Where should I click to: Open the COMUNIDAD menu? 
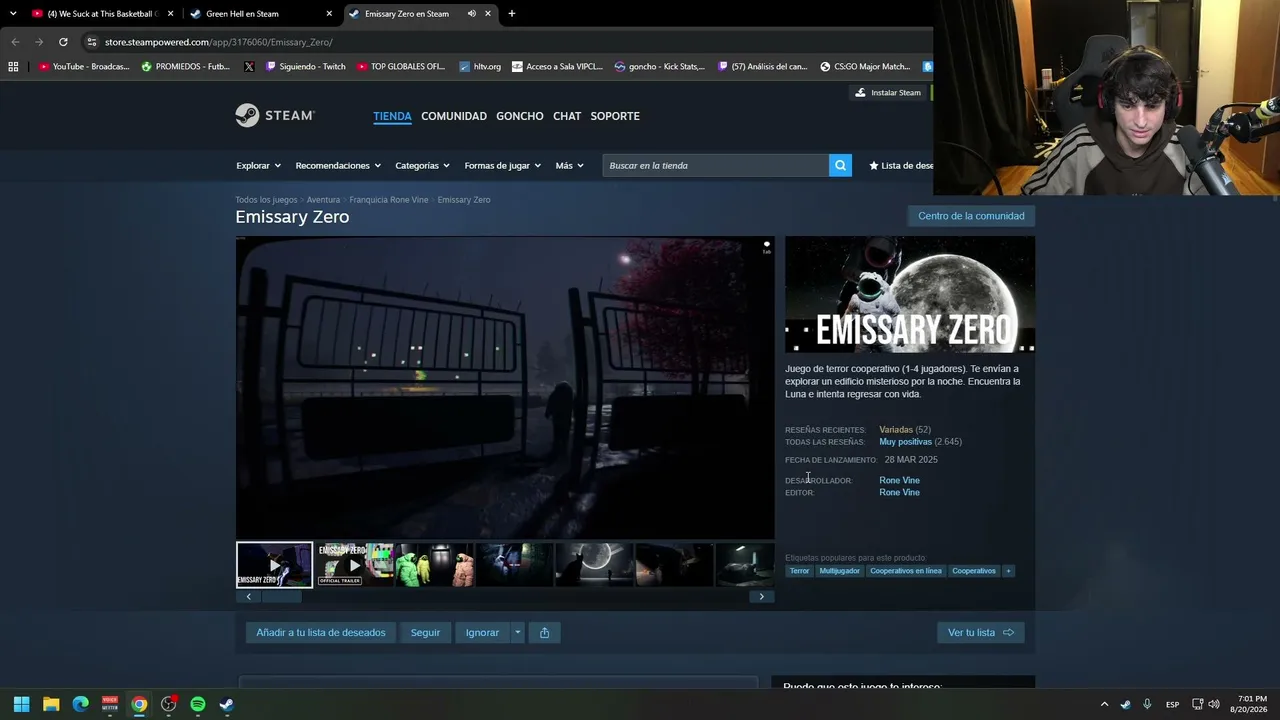point(454,116)
